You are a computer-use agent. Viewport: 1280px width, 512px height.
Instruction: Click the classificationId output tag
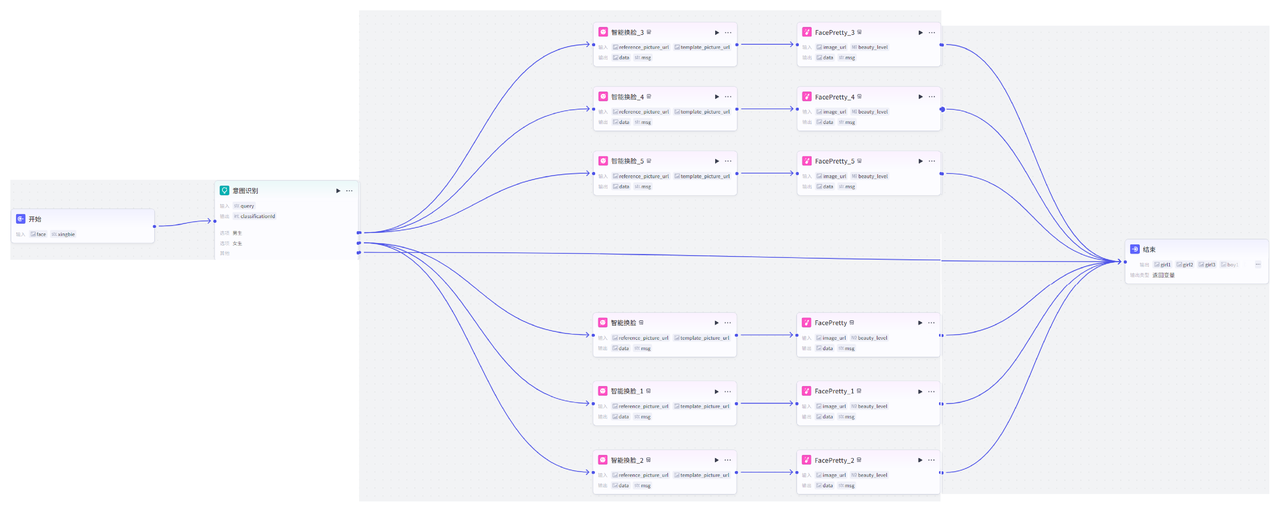(254, 216)
